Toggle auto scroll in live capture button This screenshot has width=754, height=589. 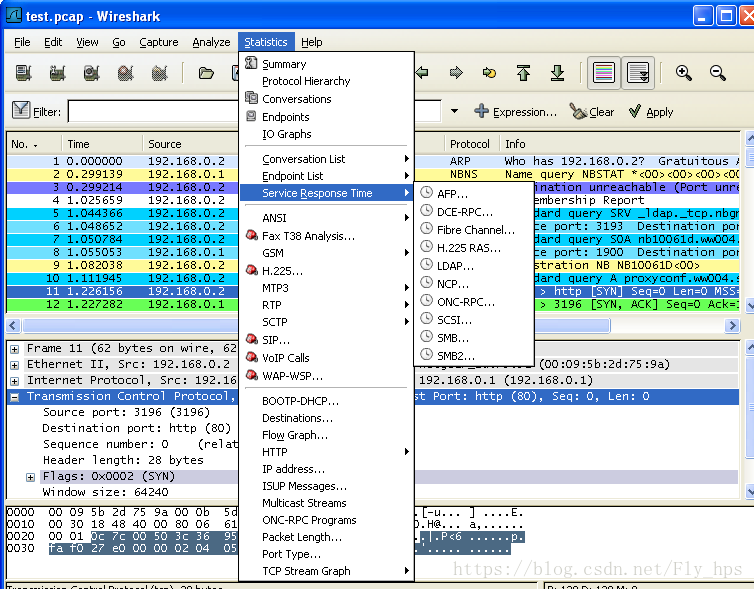(x=638, y=73)
